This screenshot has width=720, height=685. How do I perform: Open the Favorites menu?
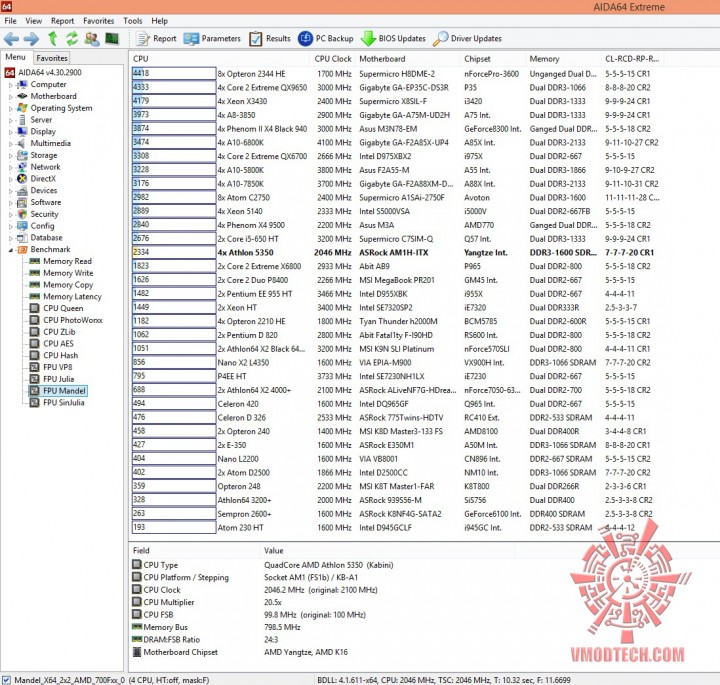tap(99, 21)
